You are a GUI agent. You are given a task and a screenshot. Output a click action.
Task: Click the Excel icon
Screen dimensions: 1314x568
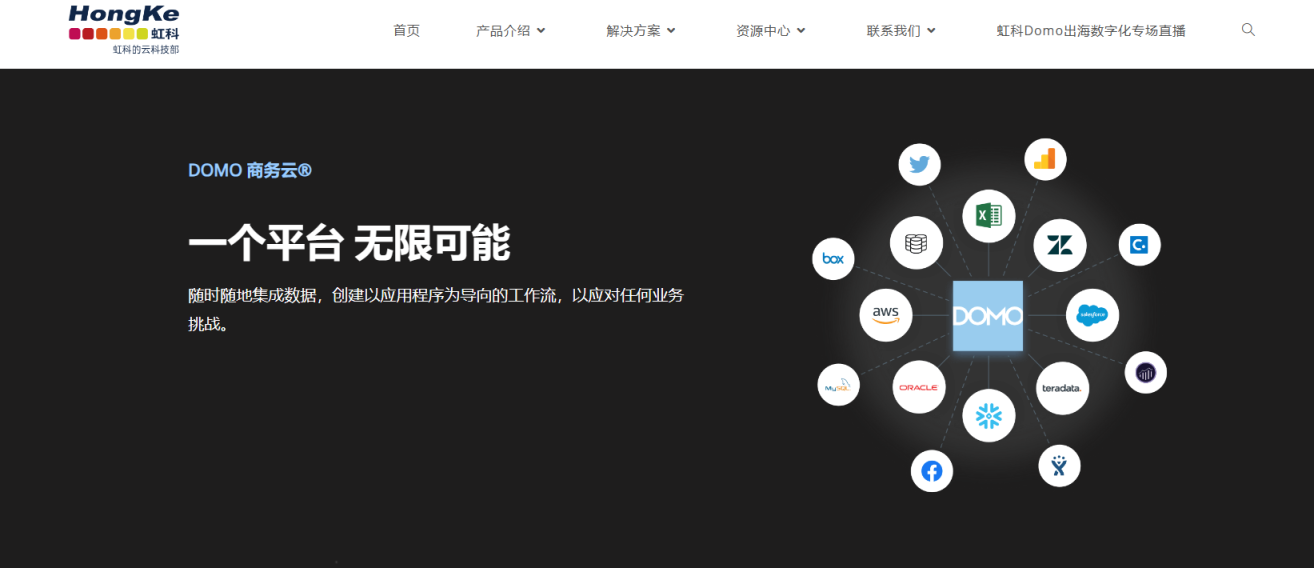[x=989, y=216]
